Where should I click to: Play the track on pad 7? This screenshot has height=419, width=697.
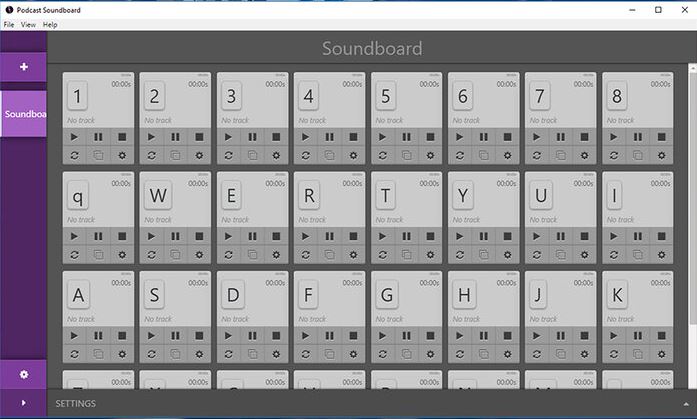537,137
